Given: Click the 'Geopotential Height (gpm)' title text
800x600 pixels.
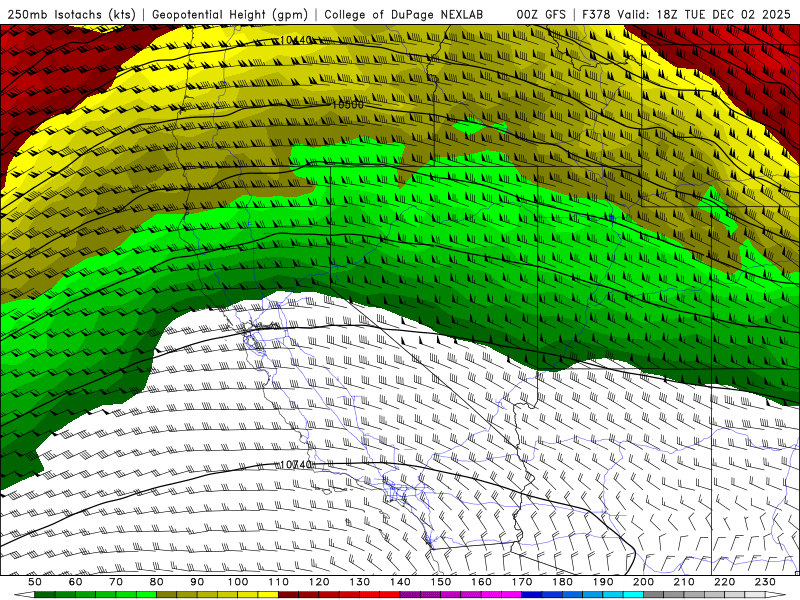Looking at the screenshot, I should click(230, 15).
